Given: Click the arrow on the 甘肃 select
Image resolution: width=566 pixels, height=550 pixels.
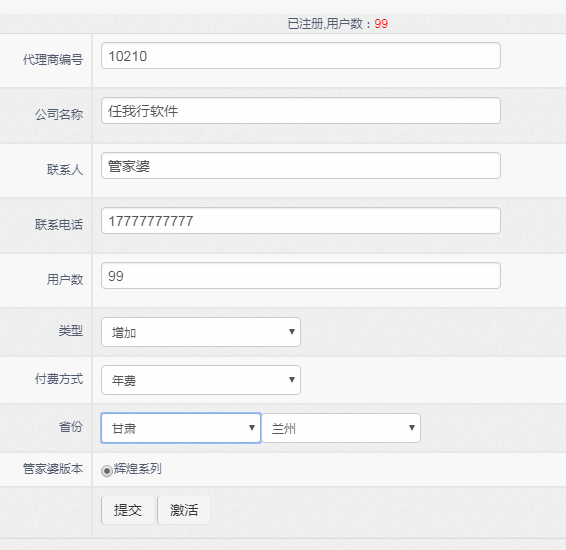Looking at the screenshot, I should (x=252, y=428).
